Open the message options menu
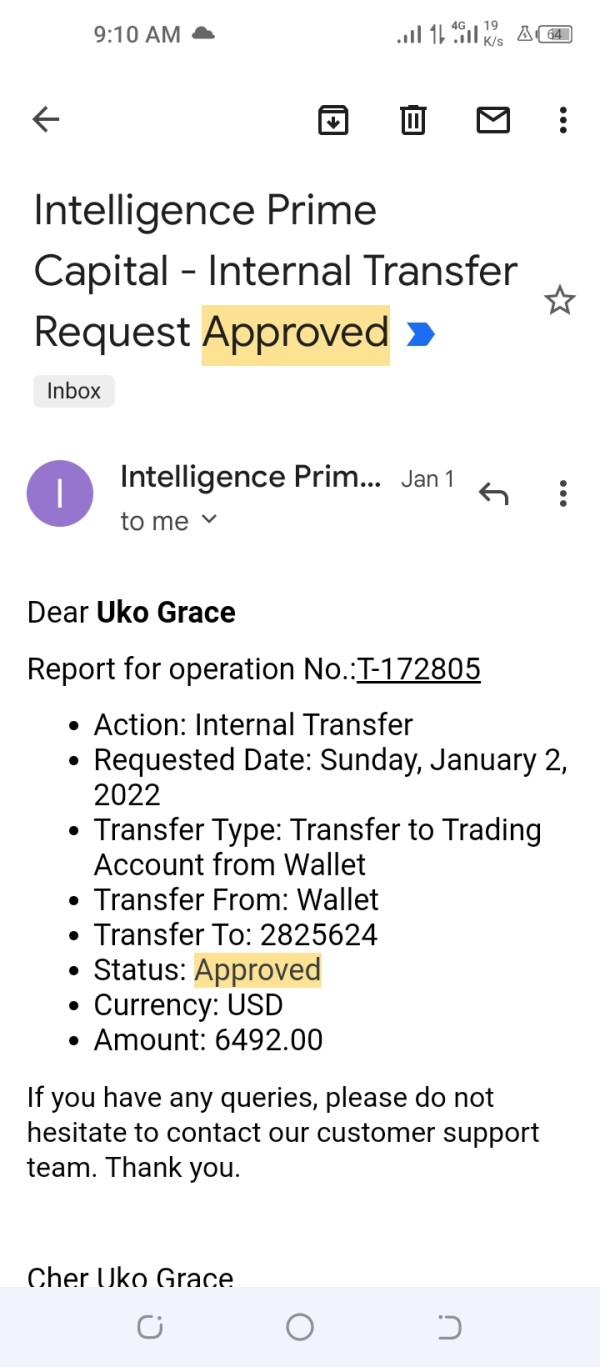 tap(563, 493)
